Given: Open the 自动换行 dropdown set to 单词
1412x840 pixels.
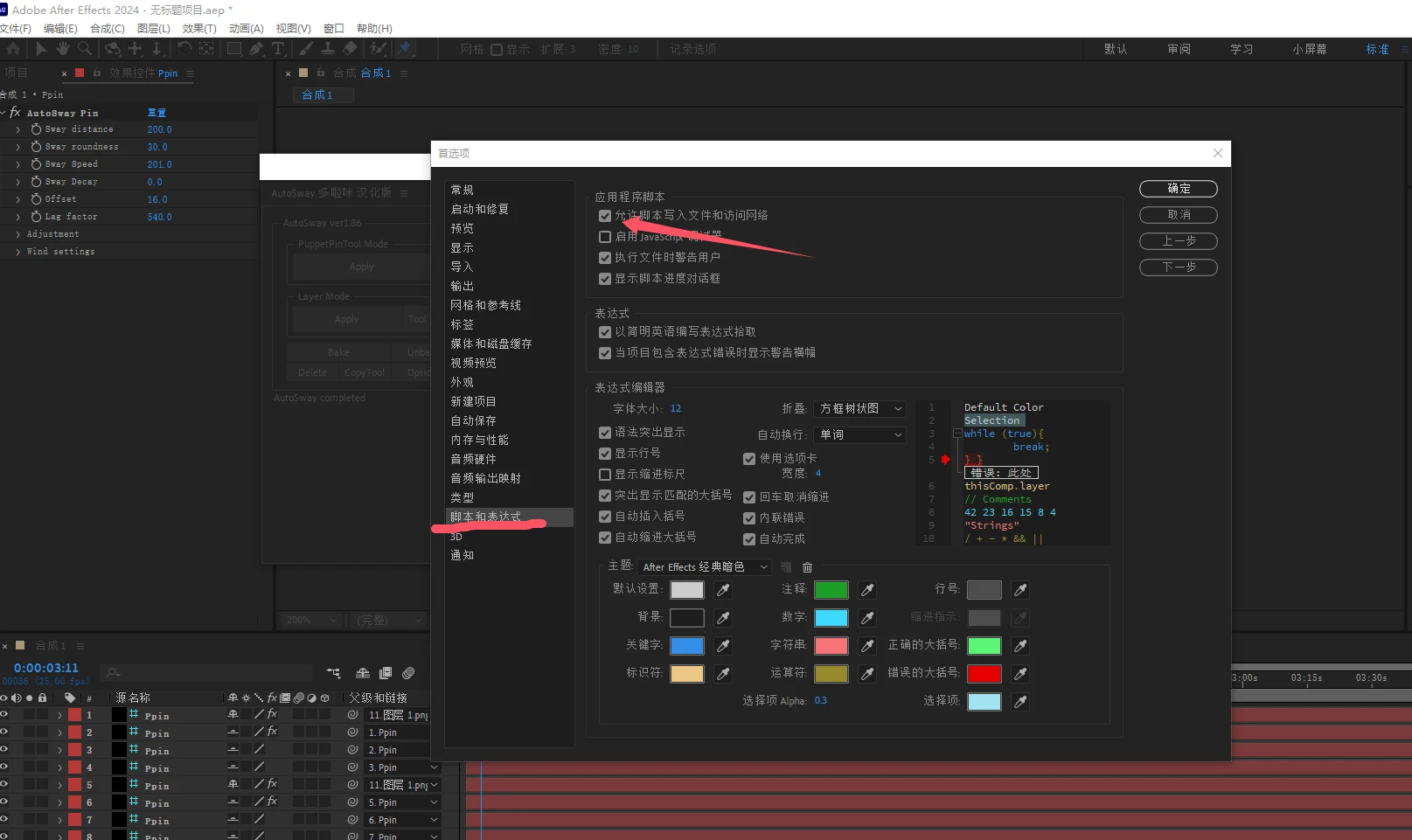Looking at the screenshot, I should pos(859,435).
